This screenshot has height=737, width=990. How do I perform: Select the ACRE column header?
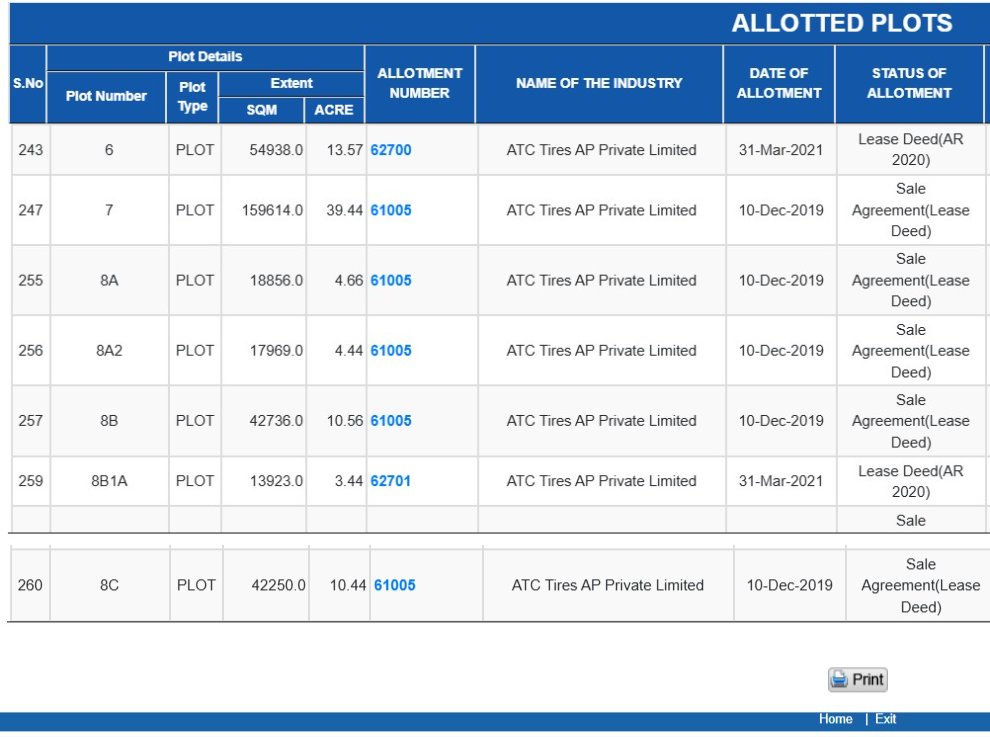coord(334,110)
